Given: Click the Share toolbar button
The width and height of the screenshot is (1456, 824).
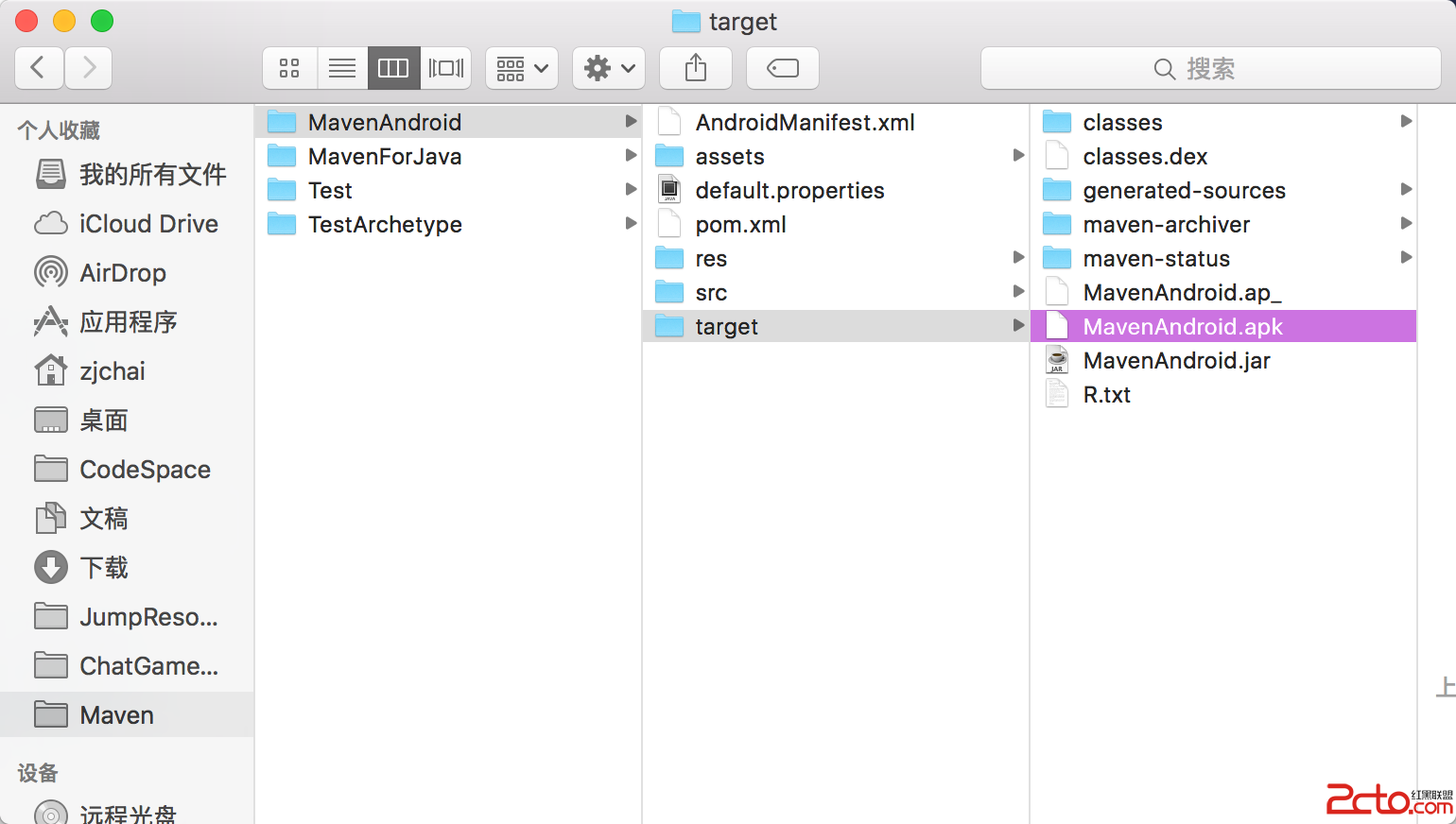Looking at the screenshot, I should click(x=696, y=68).
